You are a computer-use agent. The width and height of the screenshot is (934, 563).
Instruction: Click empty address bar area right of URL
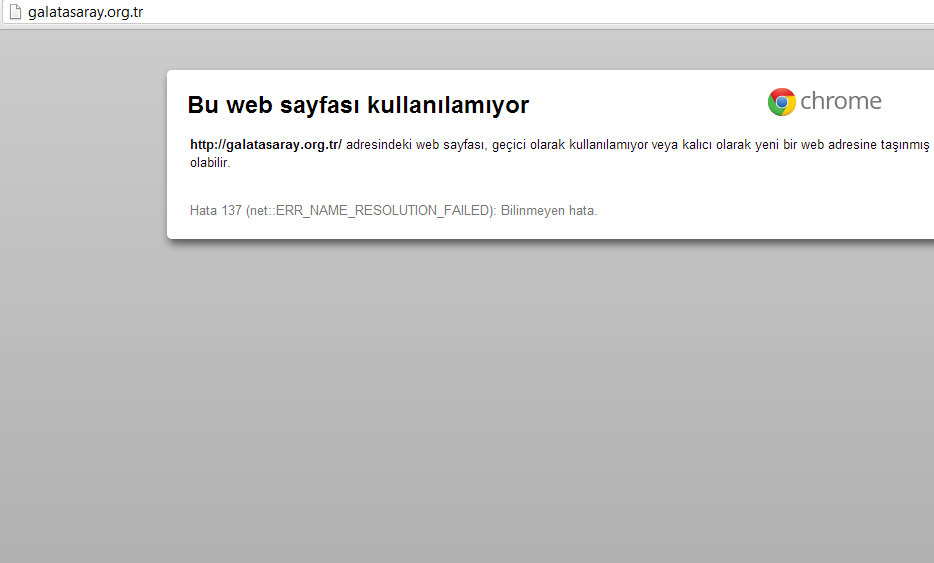(500, 12)
